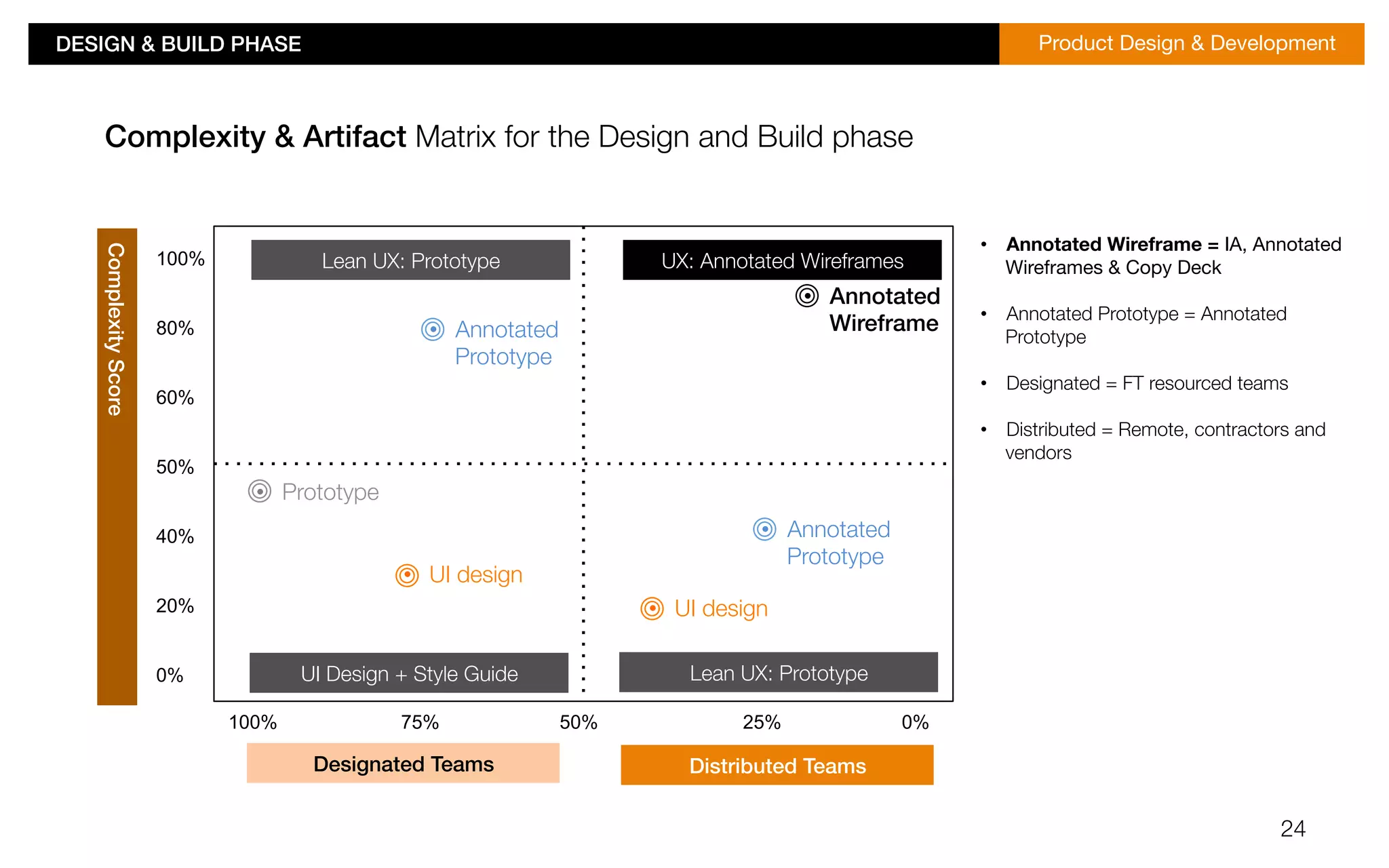Click the vertical Complexity Score axis bar
Viewport: 1389px width, 868px height.
[117, 467]
